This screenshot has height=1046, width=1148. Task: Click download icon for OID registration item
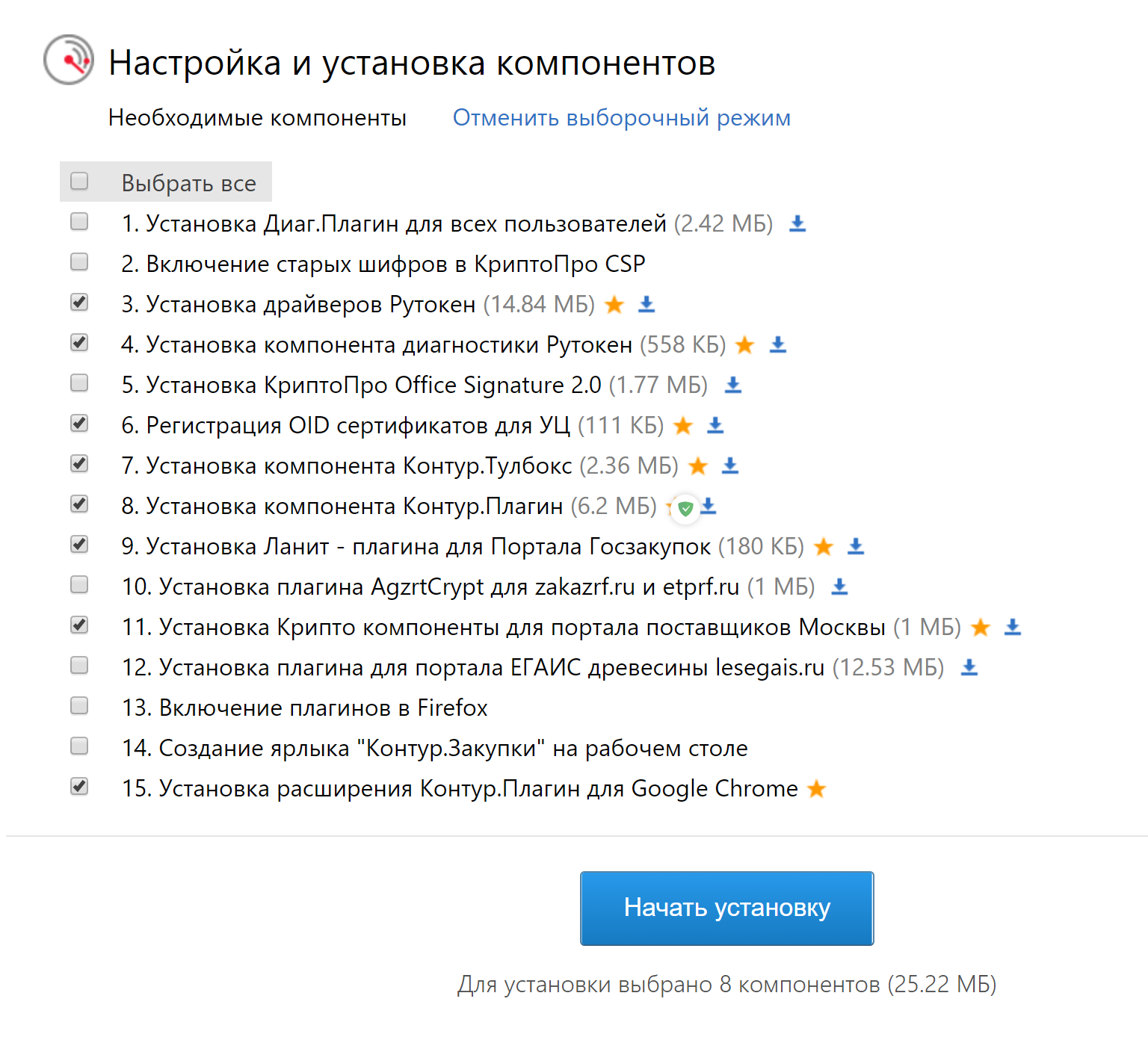tap(715, 425)
